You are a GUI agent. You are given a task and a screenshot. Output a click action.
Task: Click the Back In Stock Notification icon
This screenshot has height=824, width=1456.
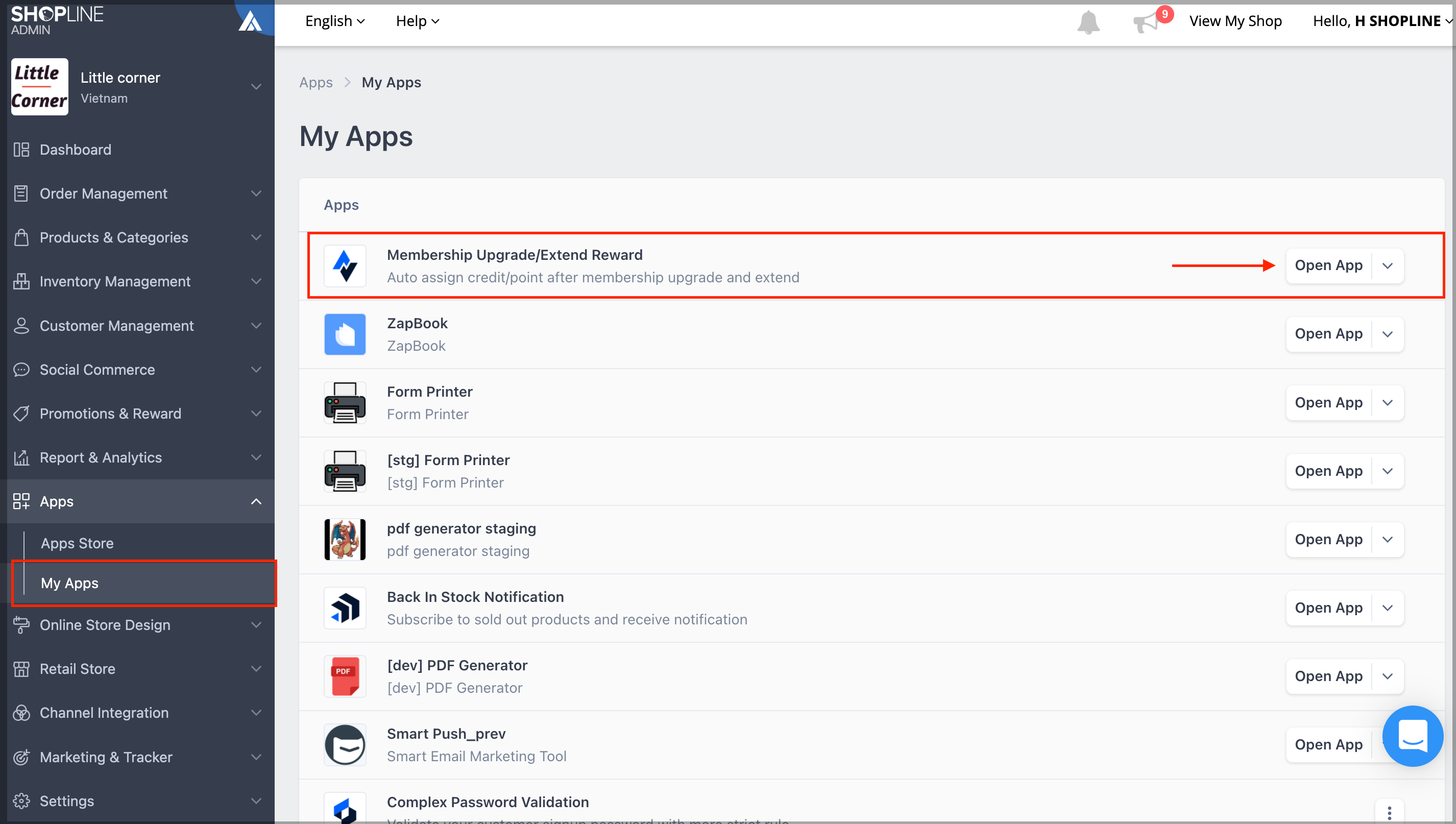[345, 608]
